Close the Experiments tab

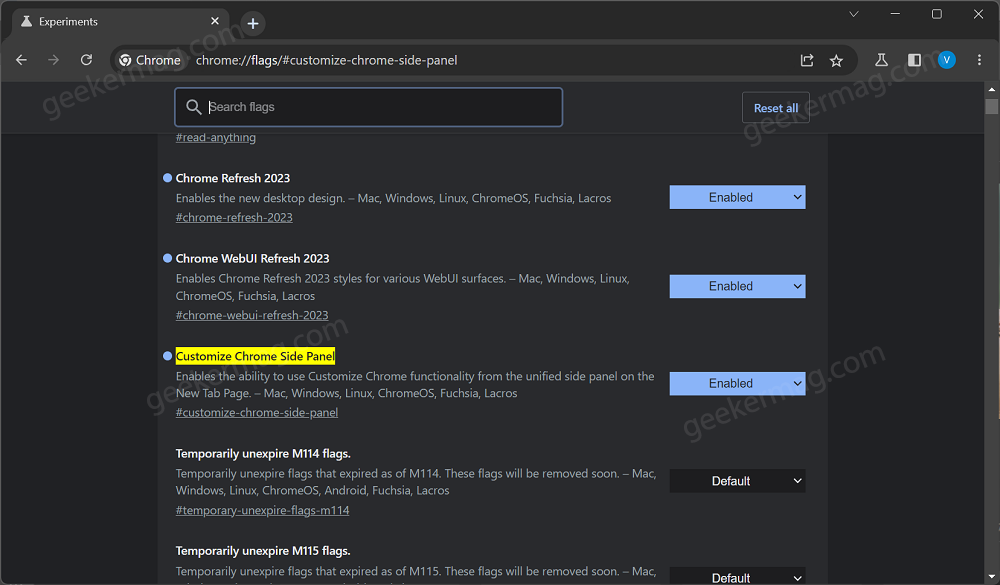pyautogui.click(x=215, y=21)
